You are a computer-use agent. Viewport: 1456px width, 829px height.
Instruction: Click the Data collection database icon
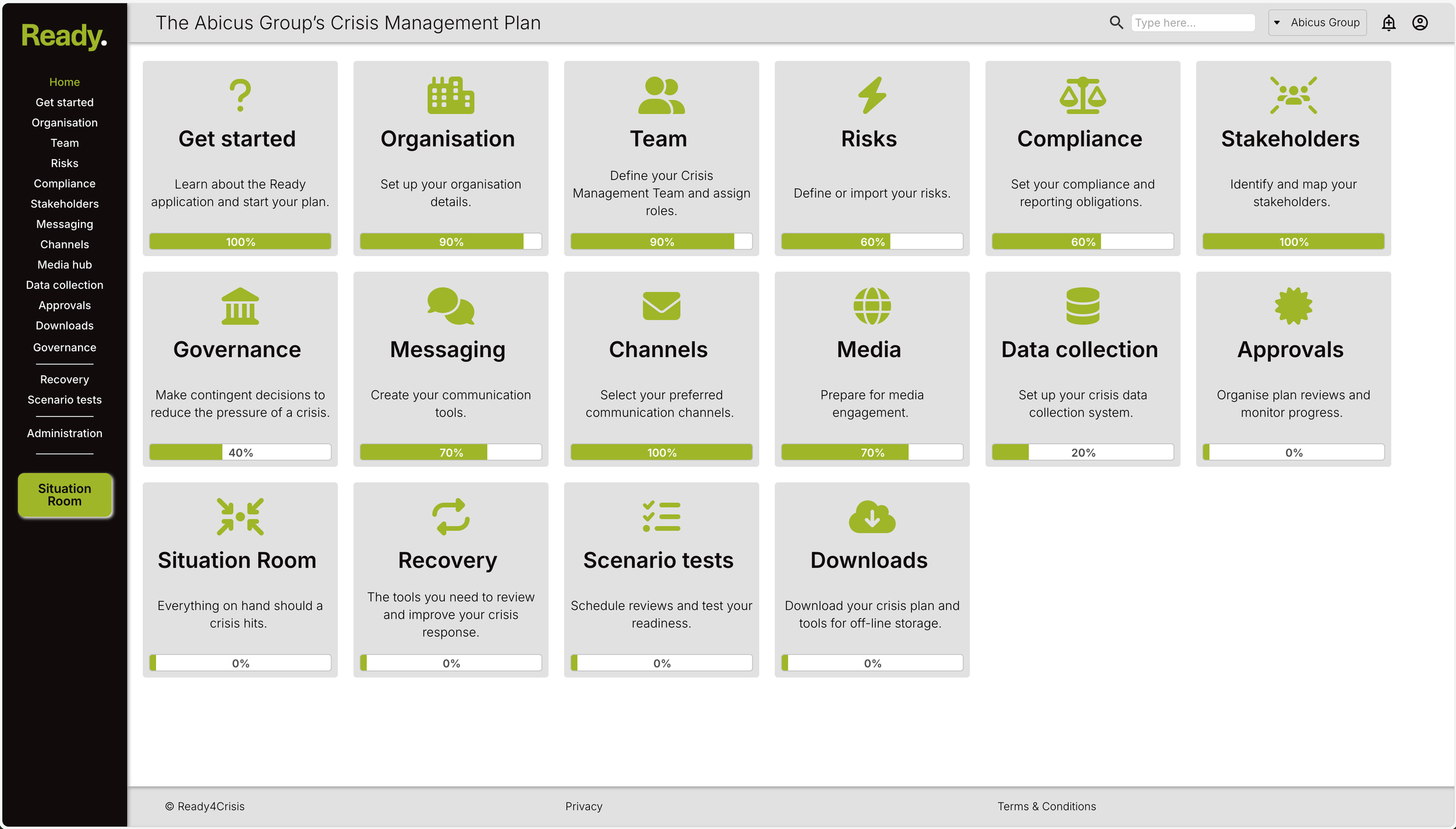[x=1082, y=306]
